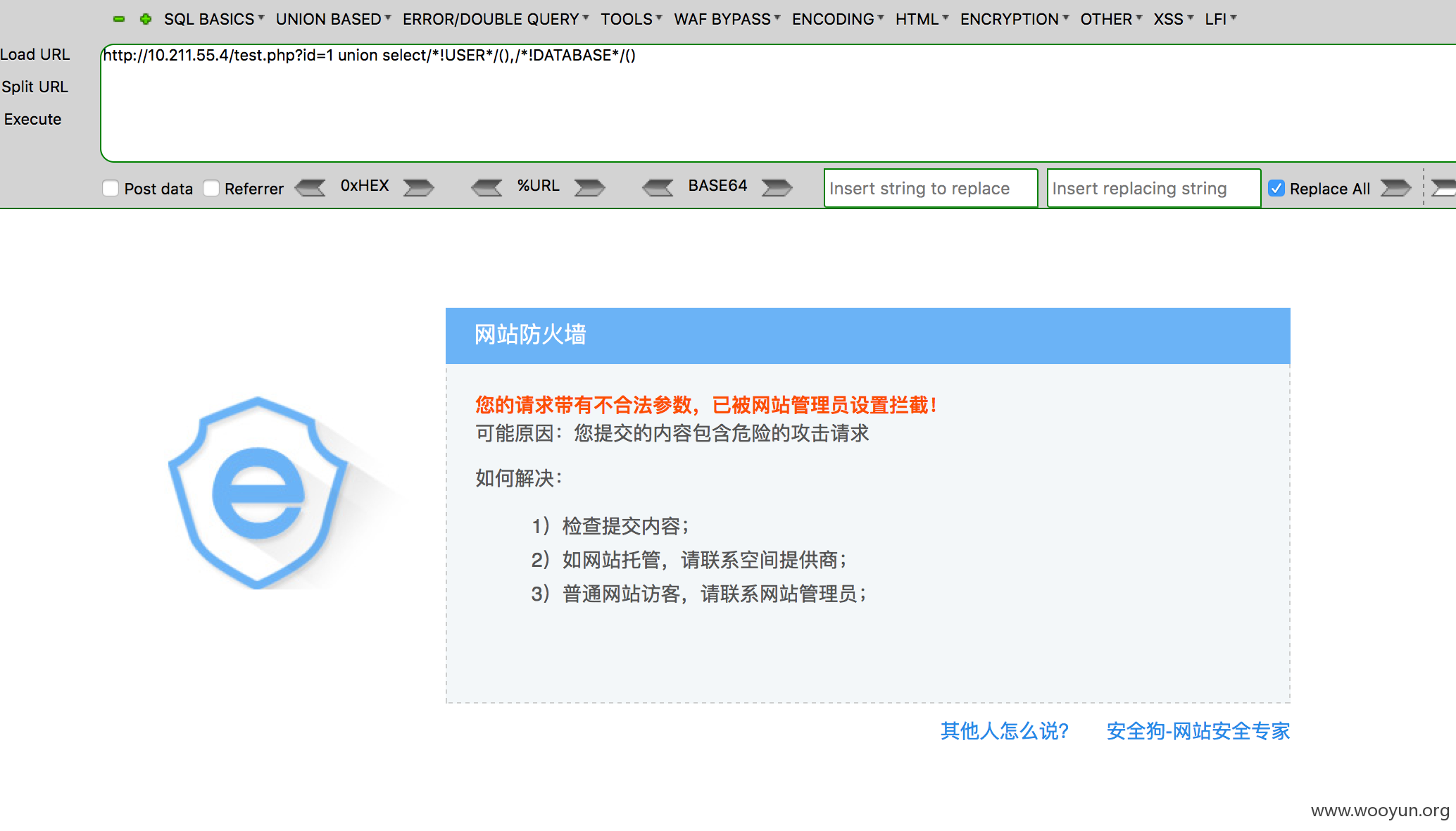Open the ENCODING dropdown menu
Image resolution: width=1456 pixels, height=831 pixels.
coord(838,19)
